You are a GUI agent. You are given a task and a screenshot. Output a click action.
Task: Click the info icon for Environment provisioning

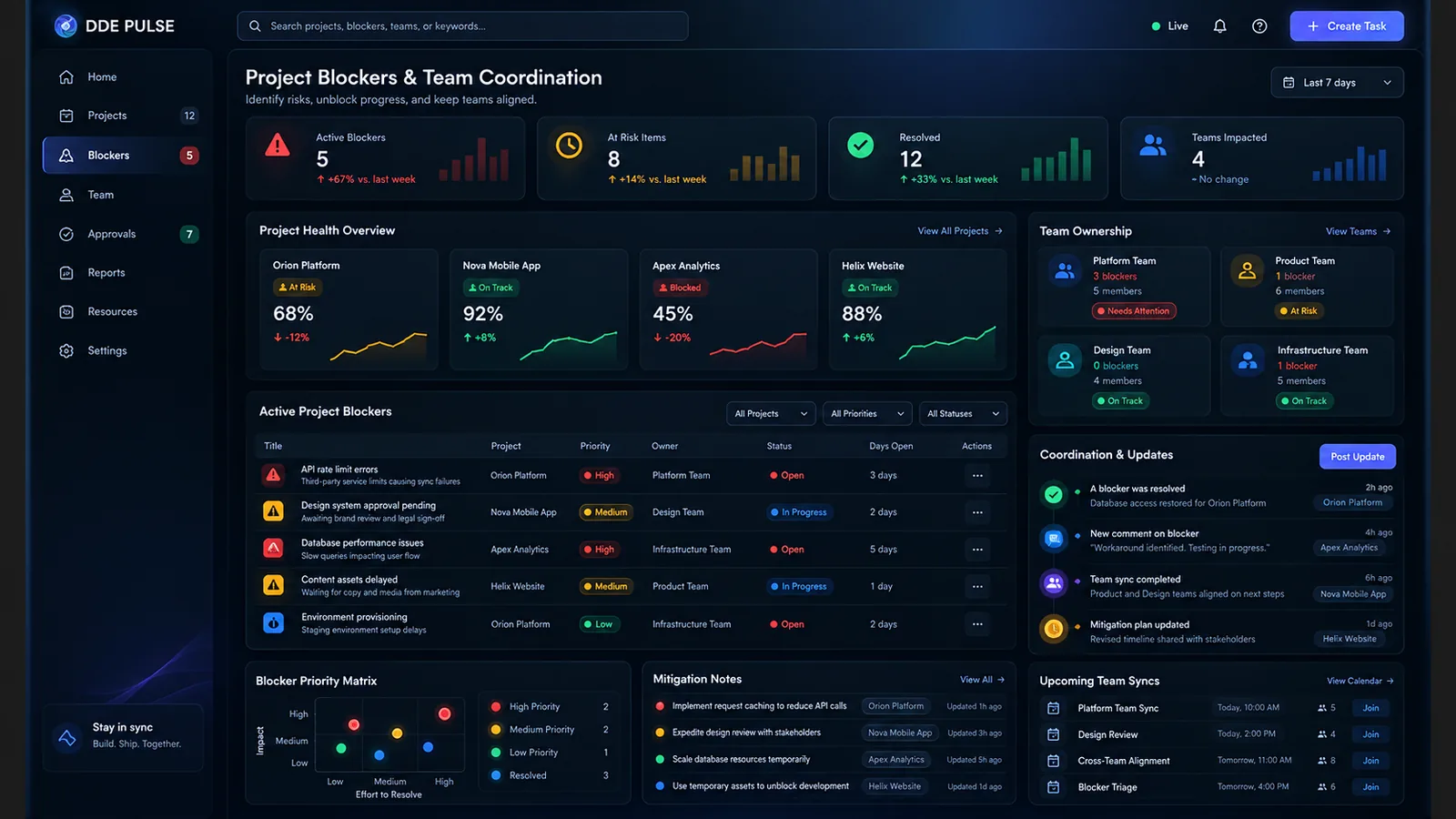coord(273,623)
